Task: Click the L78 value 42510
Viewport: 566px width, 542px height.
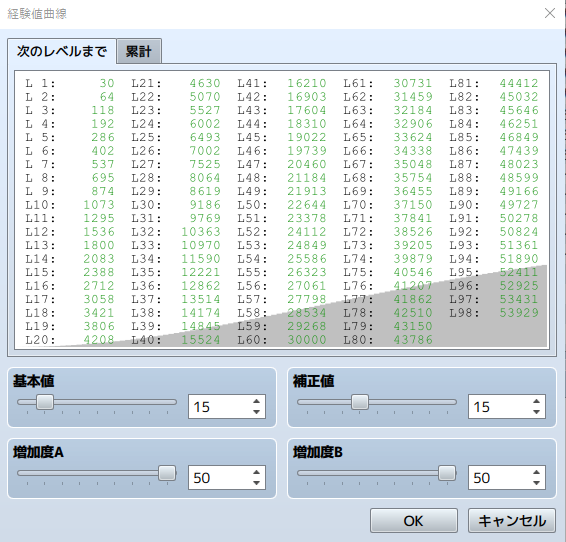Action: [413, 313]
